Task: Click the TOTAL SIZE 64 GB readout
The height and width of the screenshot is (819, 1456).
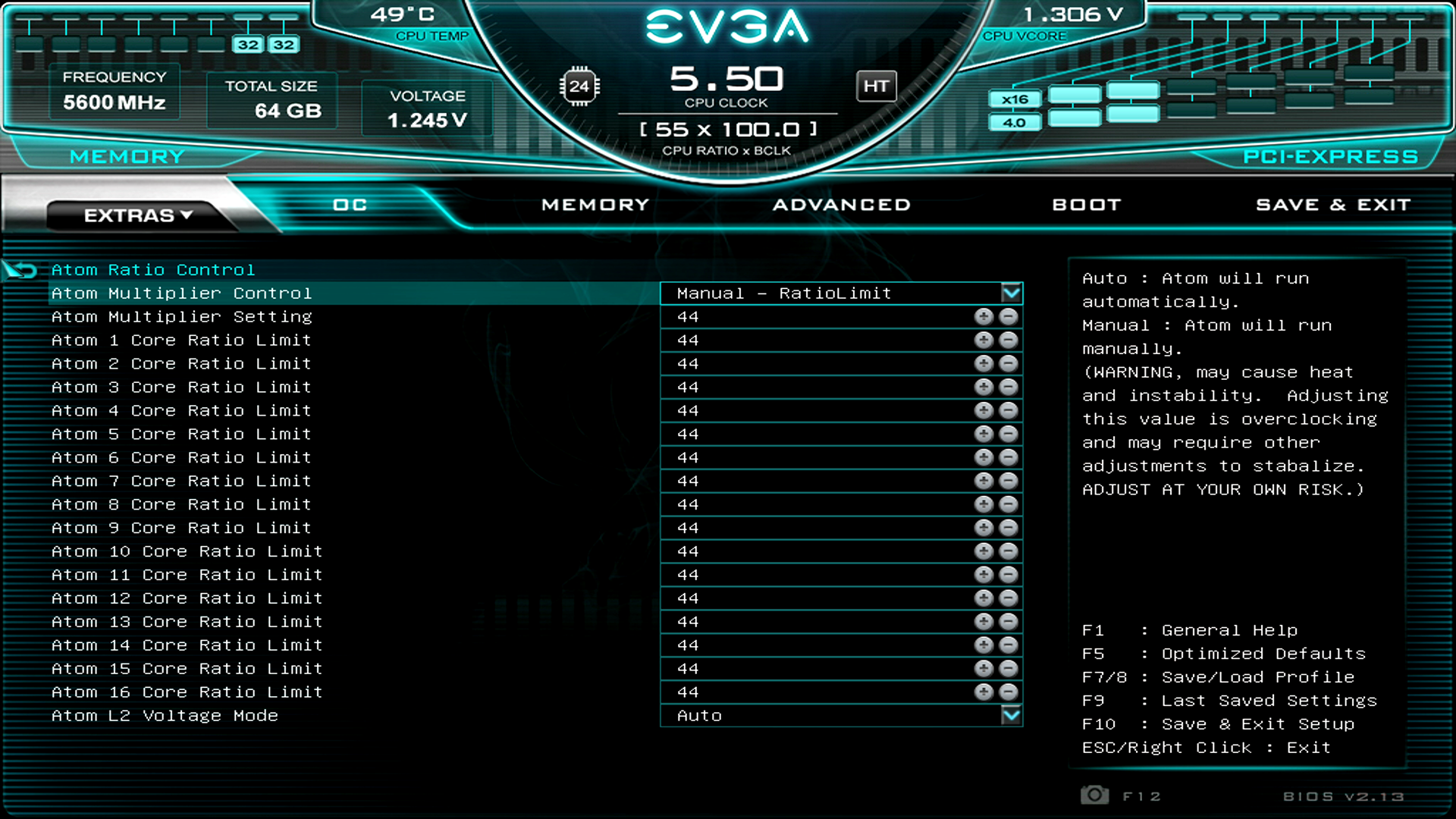Action: 272,100
